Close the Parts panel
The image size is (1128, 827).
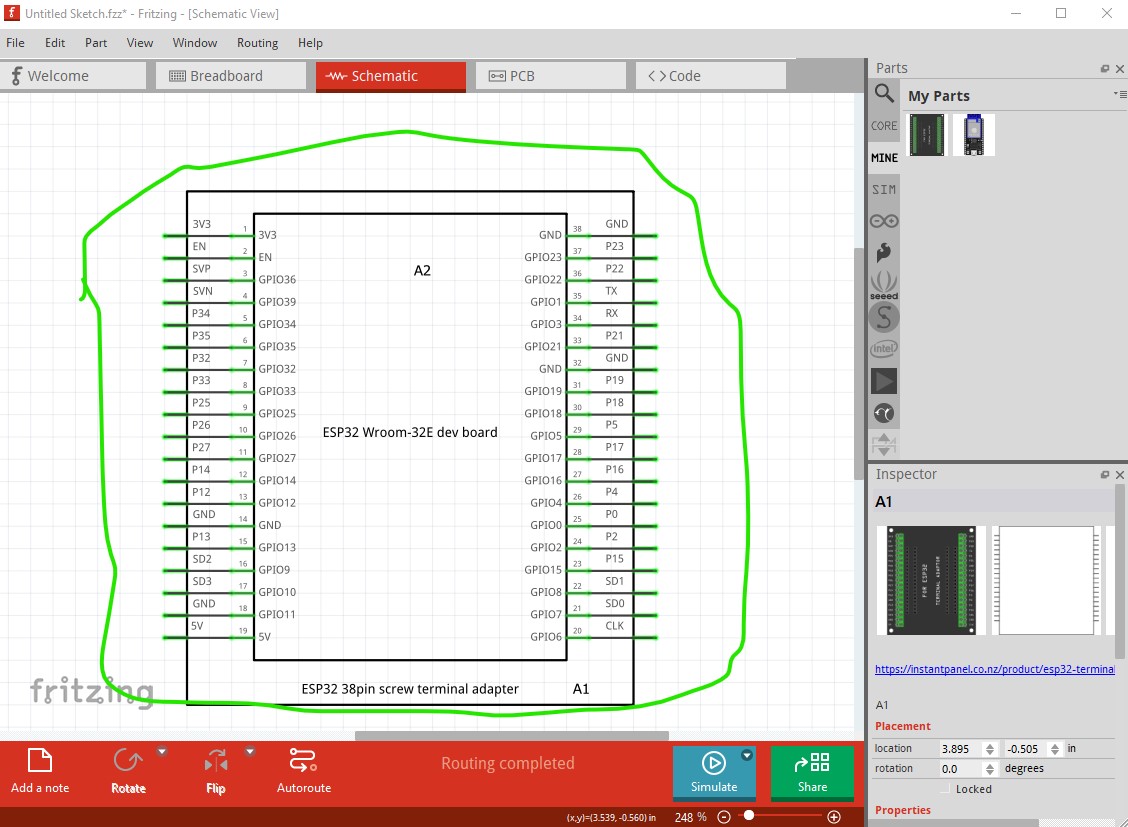(x=1119, y=68)
